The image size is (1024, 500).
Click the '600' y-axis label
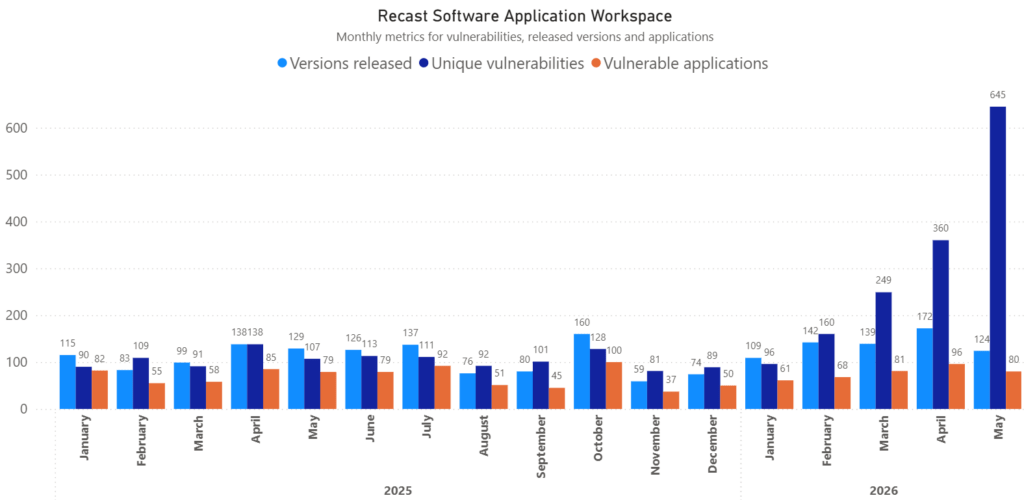[17, 128]
